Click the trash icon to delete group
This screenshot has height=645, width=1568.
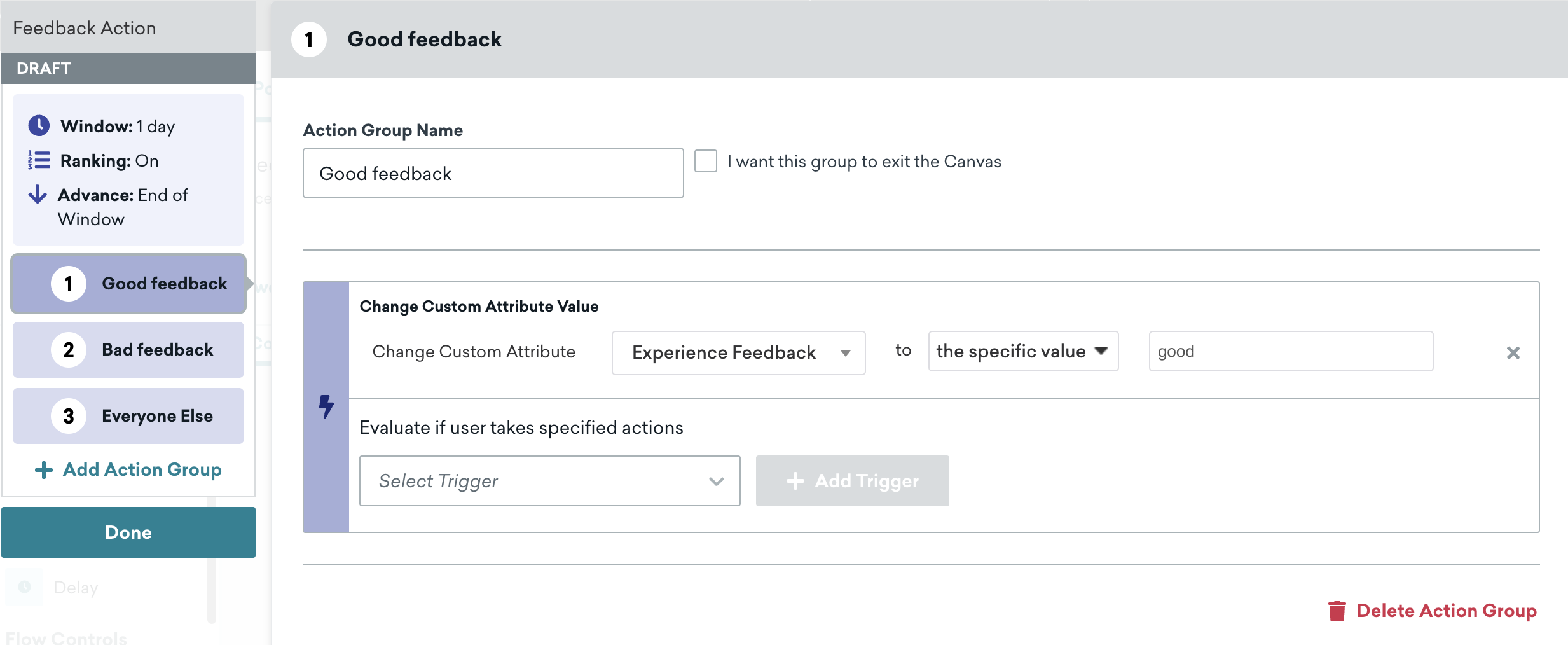click(x=1337, y=611)
